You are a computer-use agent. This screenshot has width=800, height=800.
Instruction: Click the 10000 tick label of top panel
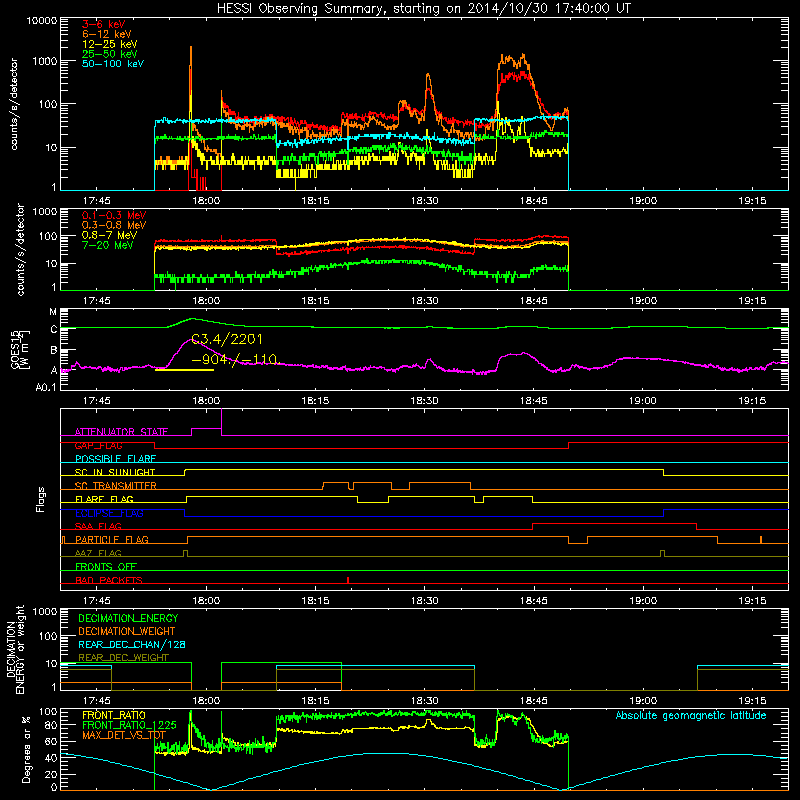pyautogui.click(x=41, y=20)
